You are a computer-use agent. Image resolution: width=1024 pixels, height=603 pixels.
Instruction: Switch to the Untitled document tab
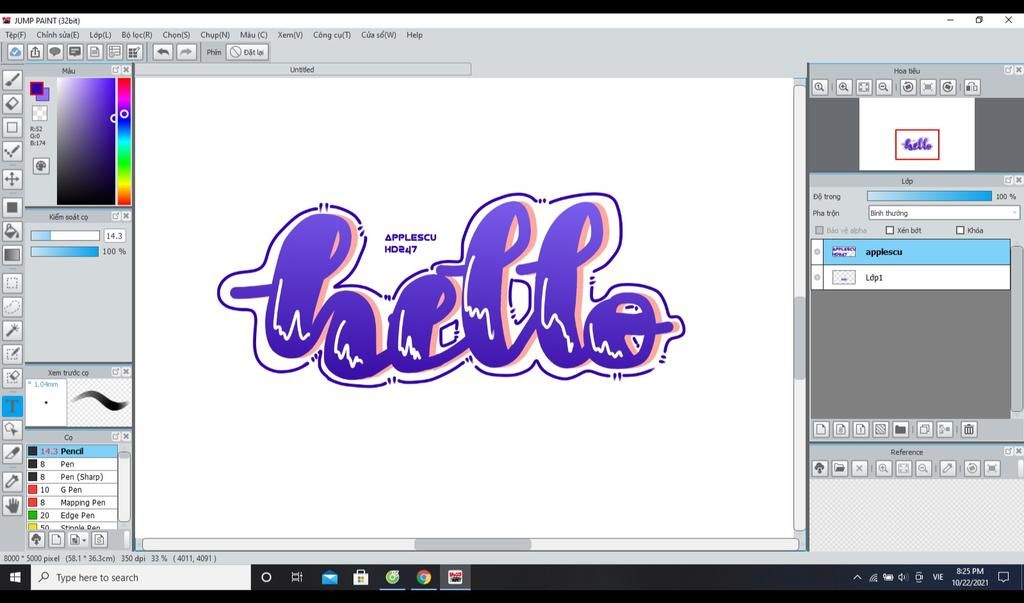click(302, 69)
